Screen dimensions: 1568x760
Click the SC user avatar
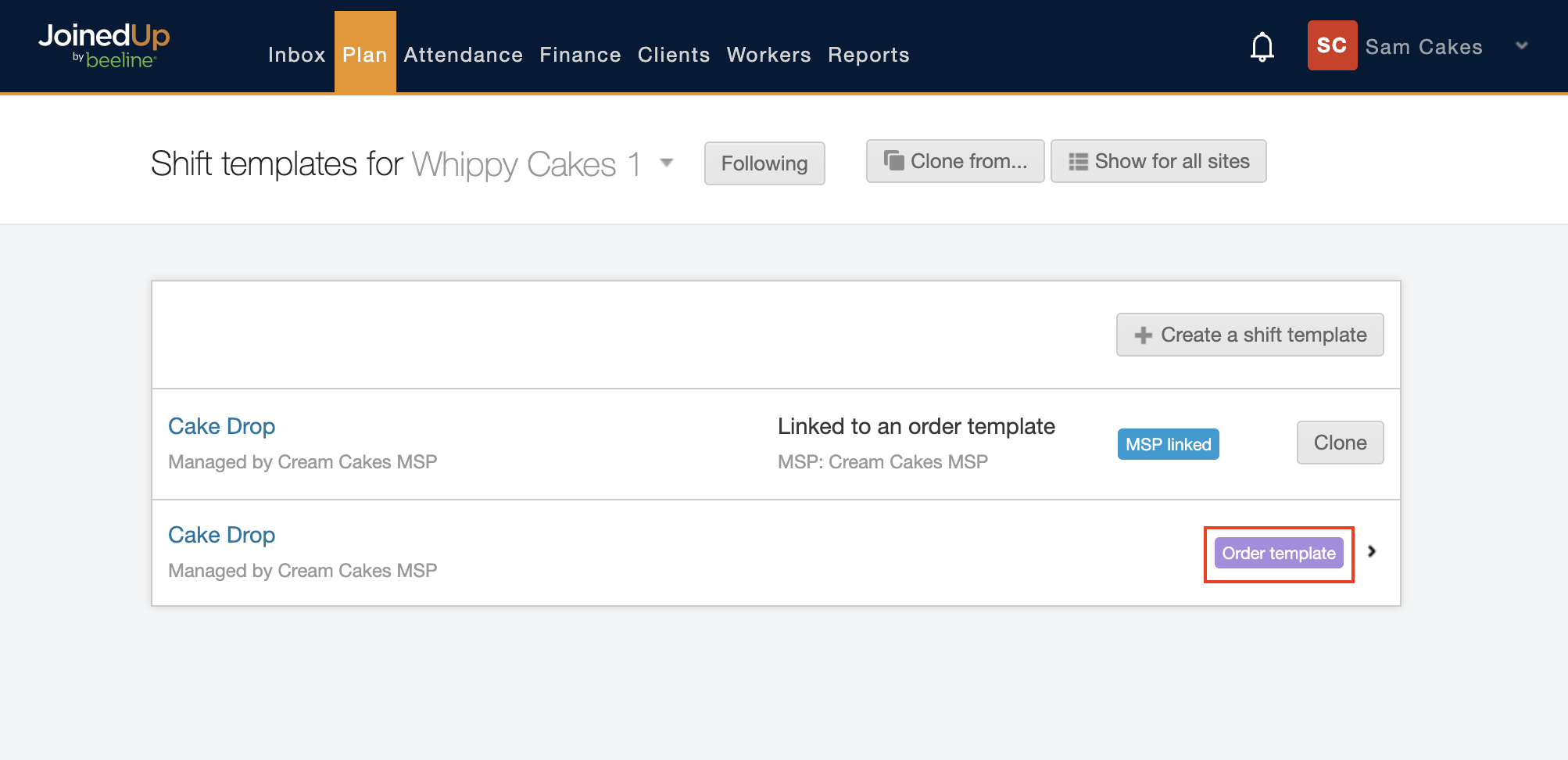coord(1331,46)
